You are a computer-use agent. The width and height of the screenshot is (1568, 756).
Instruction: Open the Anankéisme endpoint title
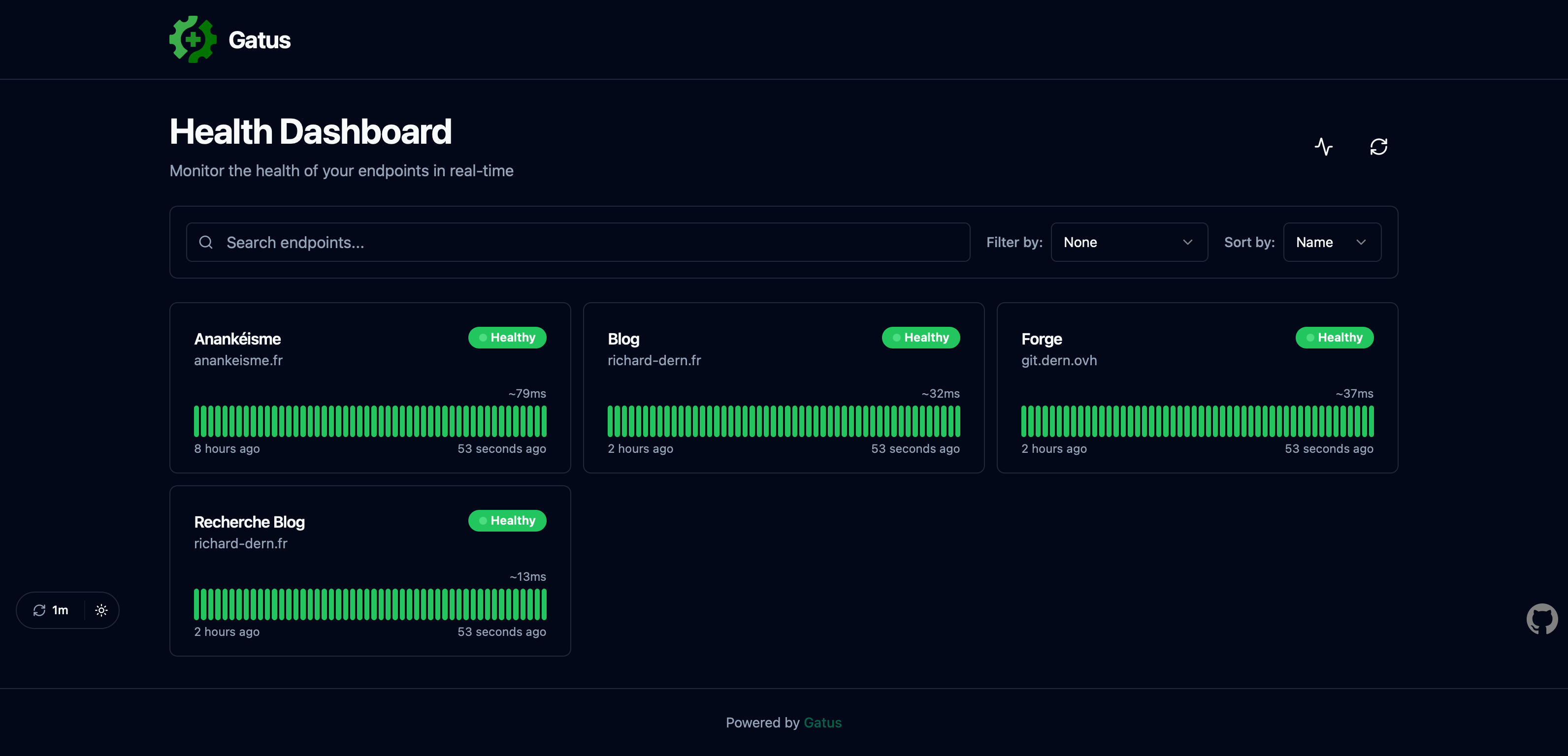tap(237, 339)
